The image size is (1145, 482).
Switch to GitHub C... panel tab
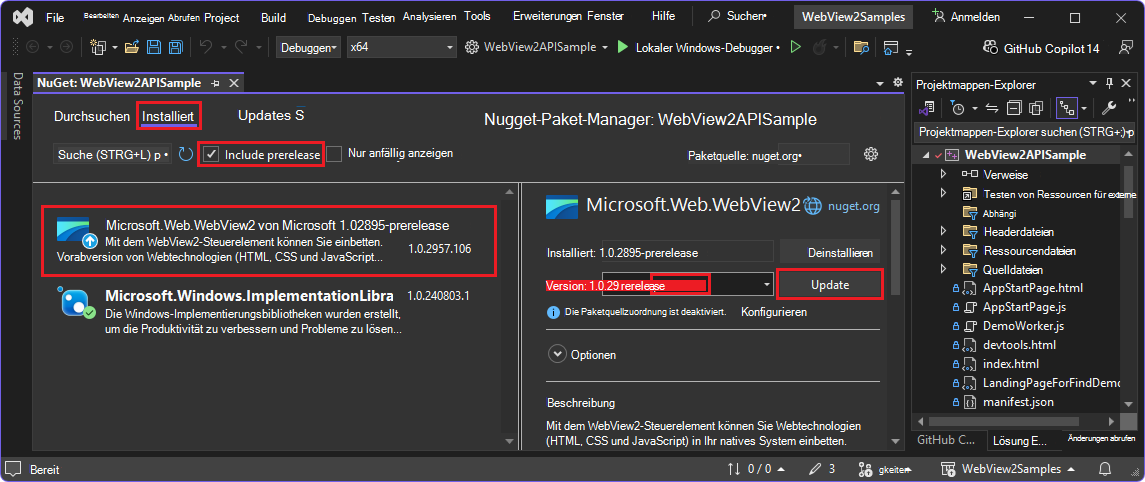tap(946, 440)
